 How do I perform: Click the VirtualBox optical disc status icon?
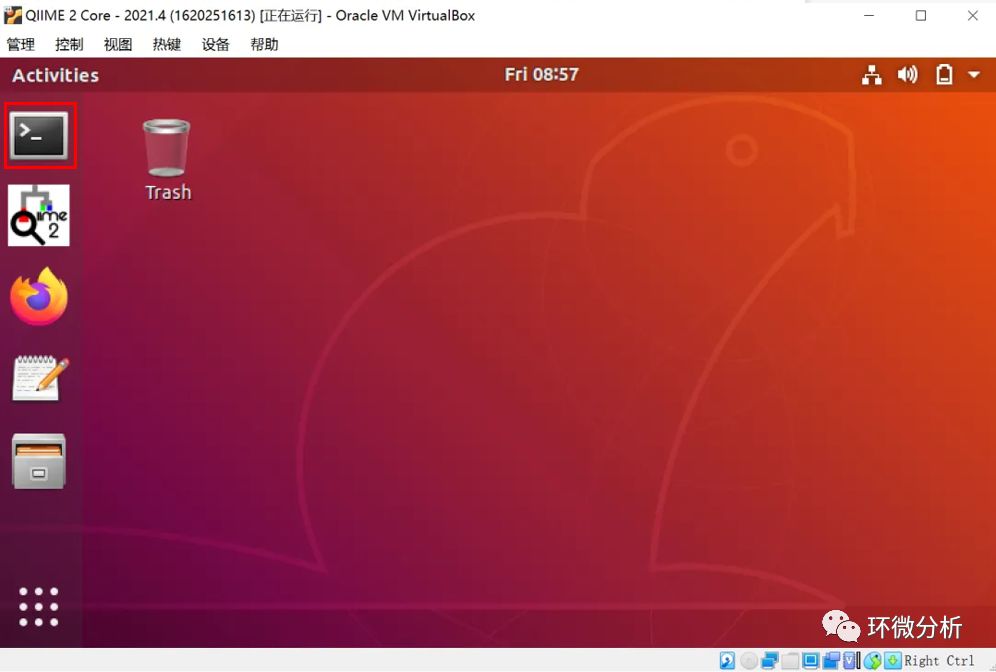(748, 661)
